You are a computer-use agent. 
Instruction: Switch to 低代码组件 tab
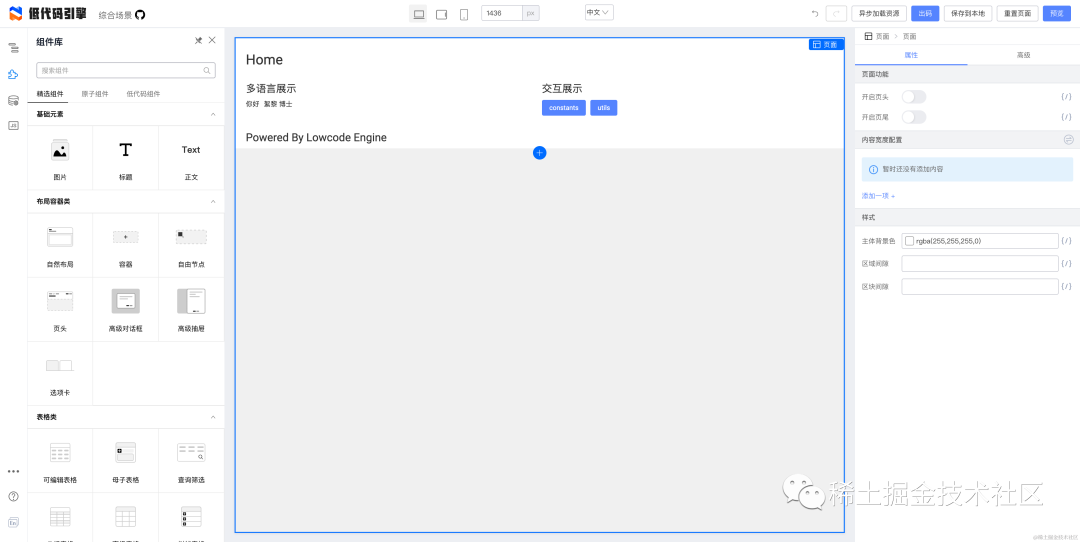[x=143, y=94]
